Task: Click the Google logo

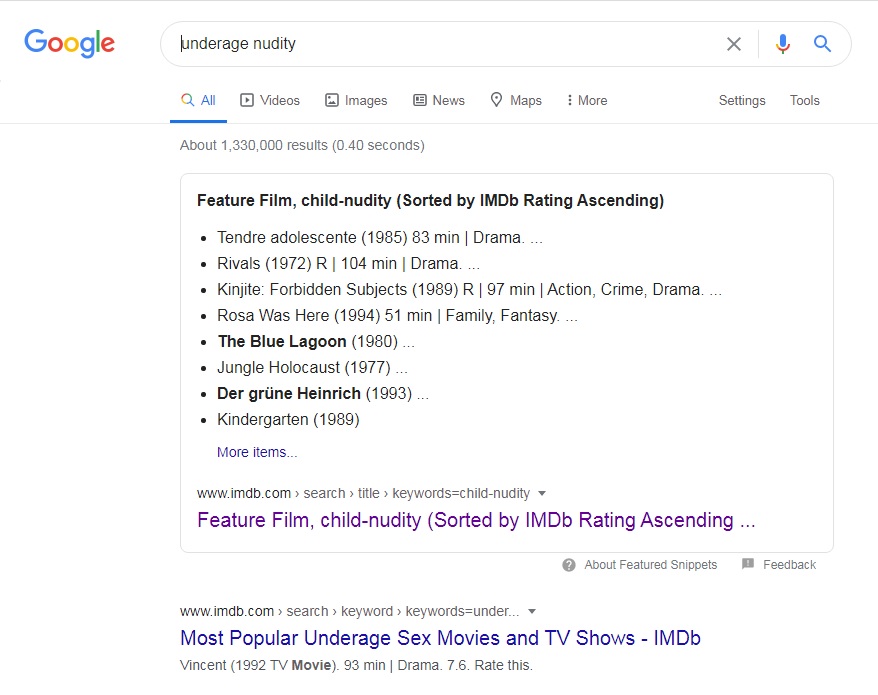Action: pyautogui.click(x=69, y=43)
